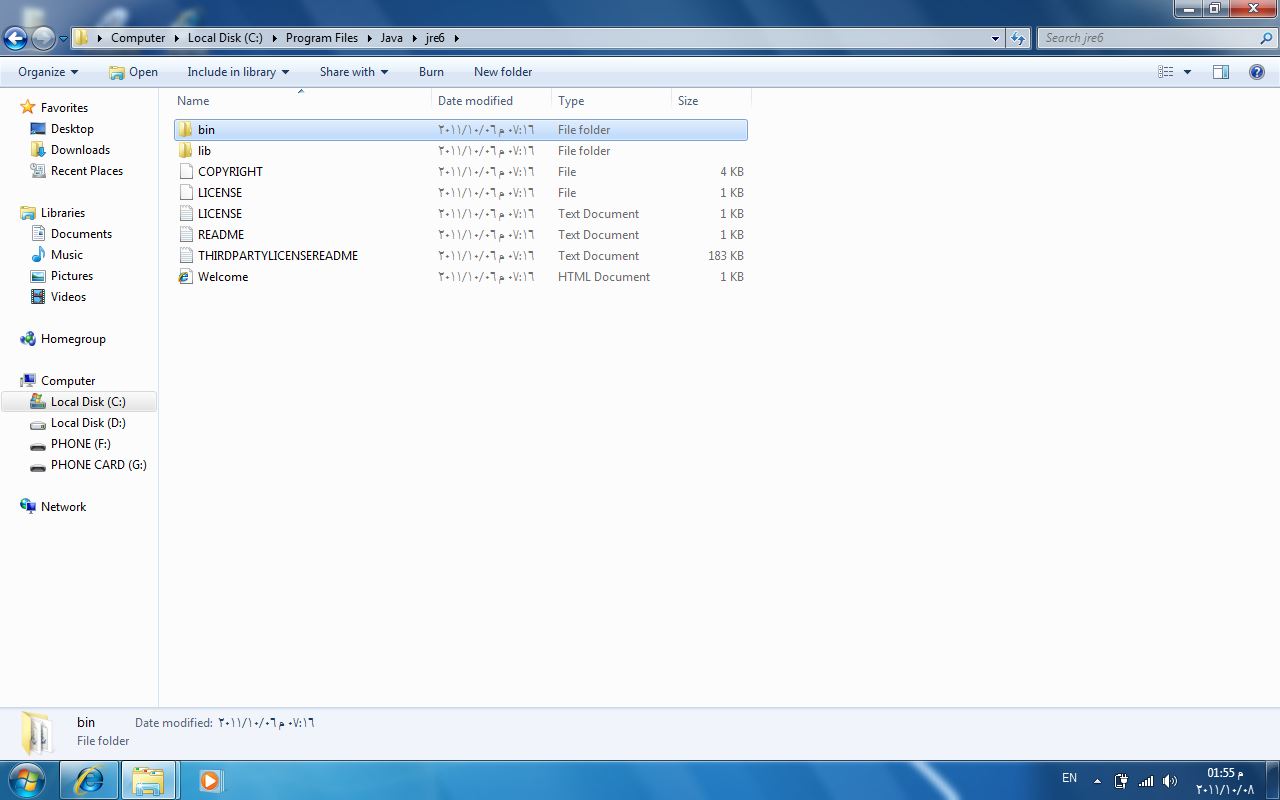The width and height of the screenshot is (1280, 800).
Task: Click the search magnifier icon
Action: point(1267,38)
